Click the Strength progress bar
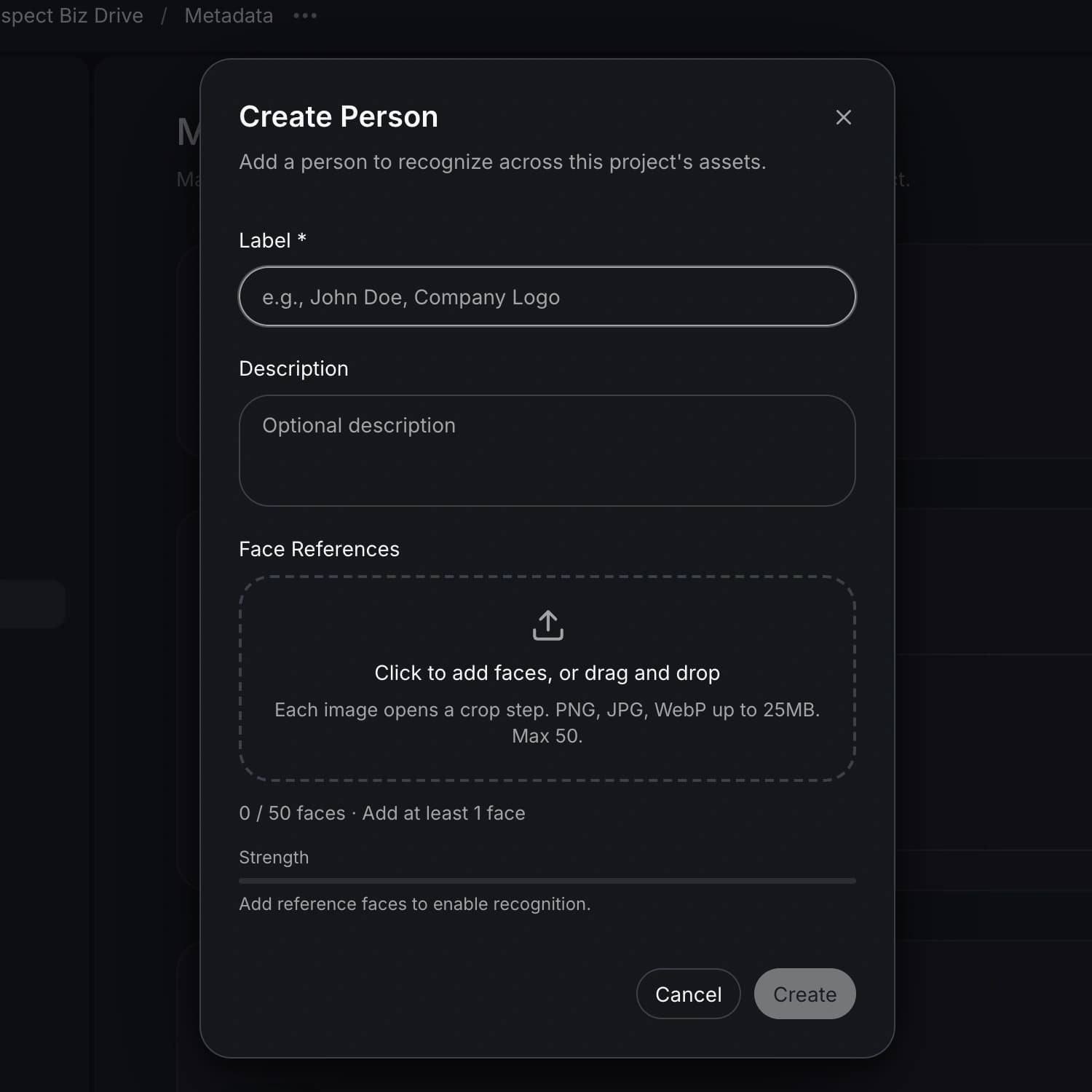1092x1092 pixels. point(547,881)
